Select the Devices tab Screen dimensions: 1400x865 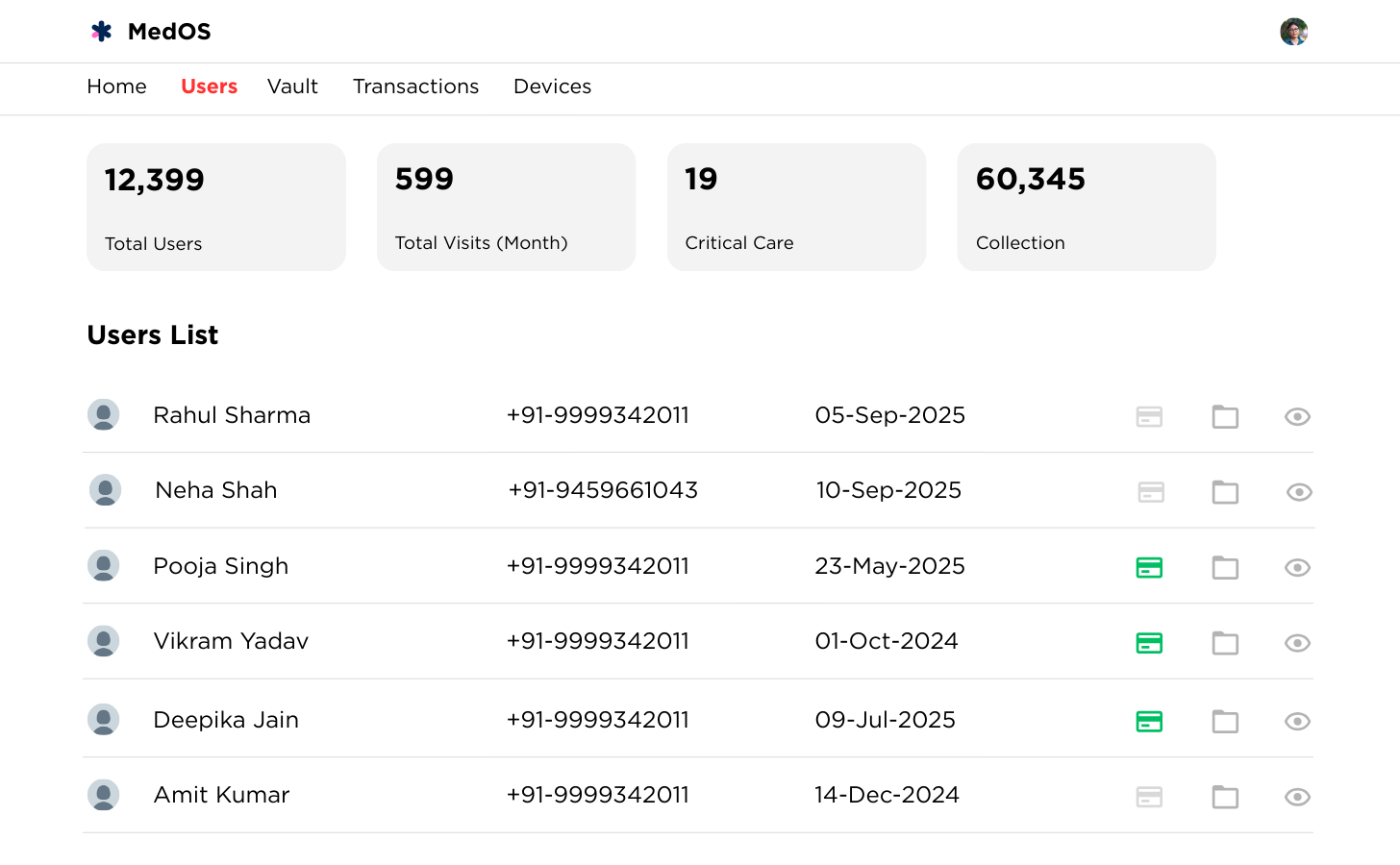pyautogui.click(x=552, y=86)
